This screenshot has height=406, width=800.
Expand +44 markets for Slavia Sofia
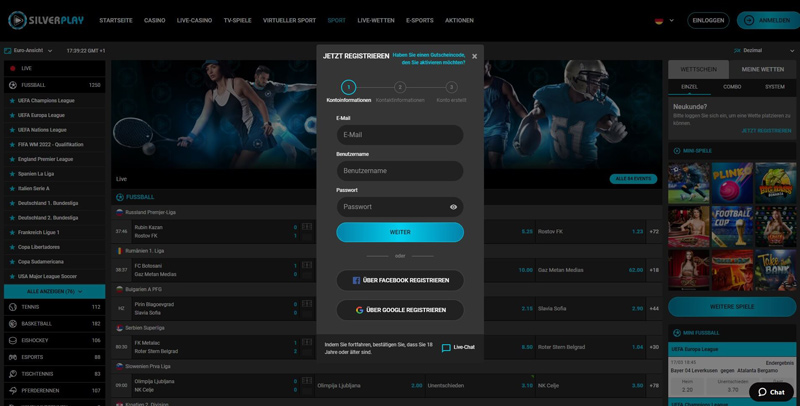pyautogui.click(x=654, y=309)
